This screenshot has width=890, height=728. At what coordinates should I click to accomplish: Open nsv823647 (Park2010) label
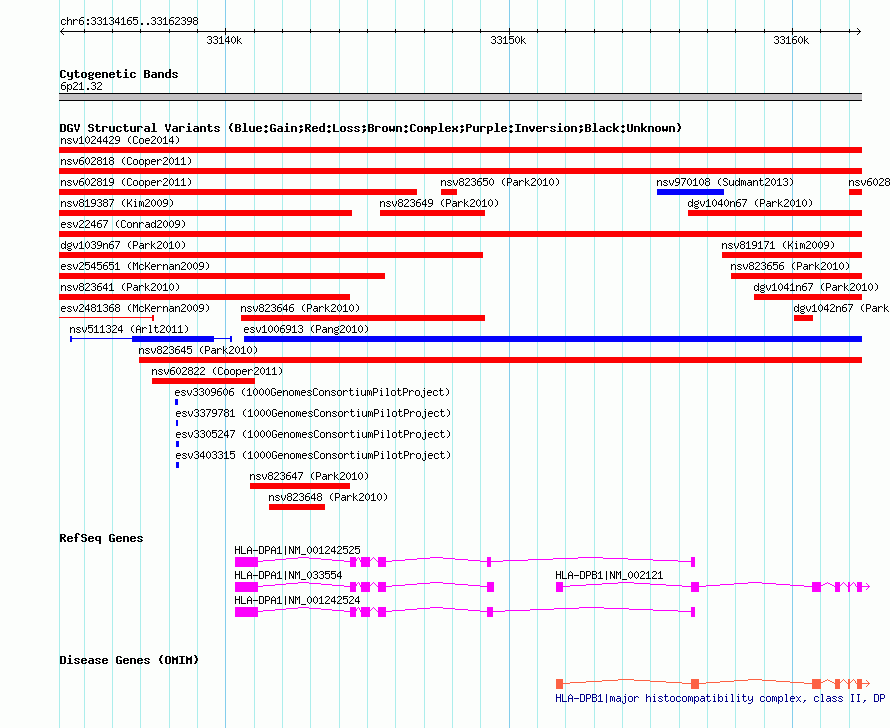click(x=309, y=476)
